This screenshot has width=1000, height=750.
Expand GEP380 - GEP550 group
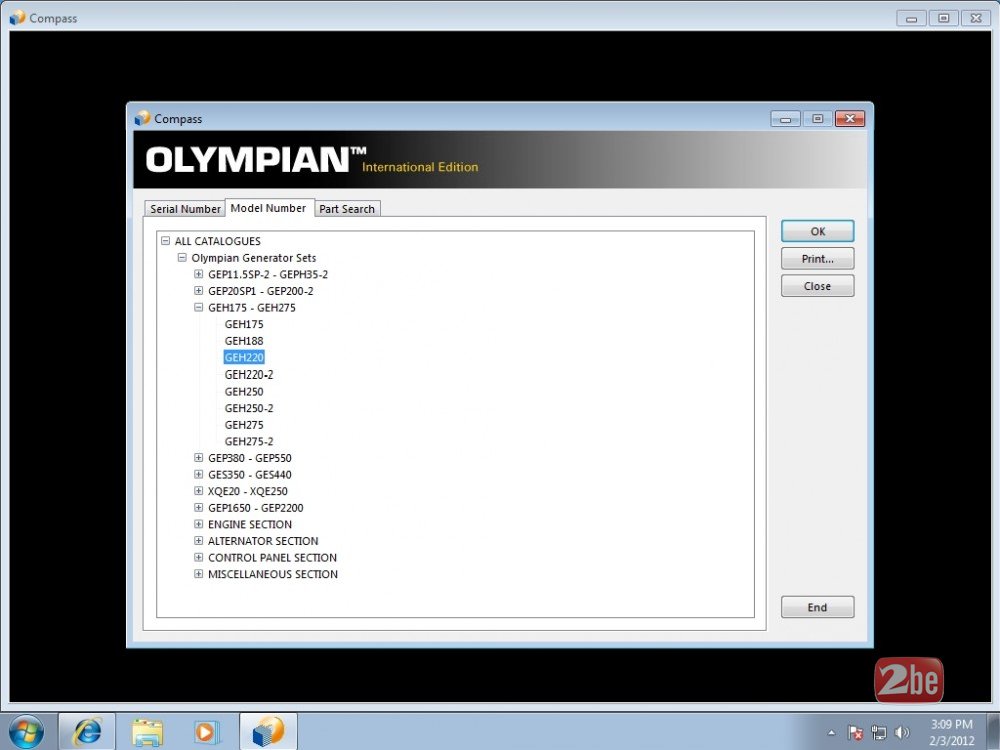(x=199, y=458)
